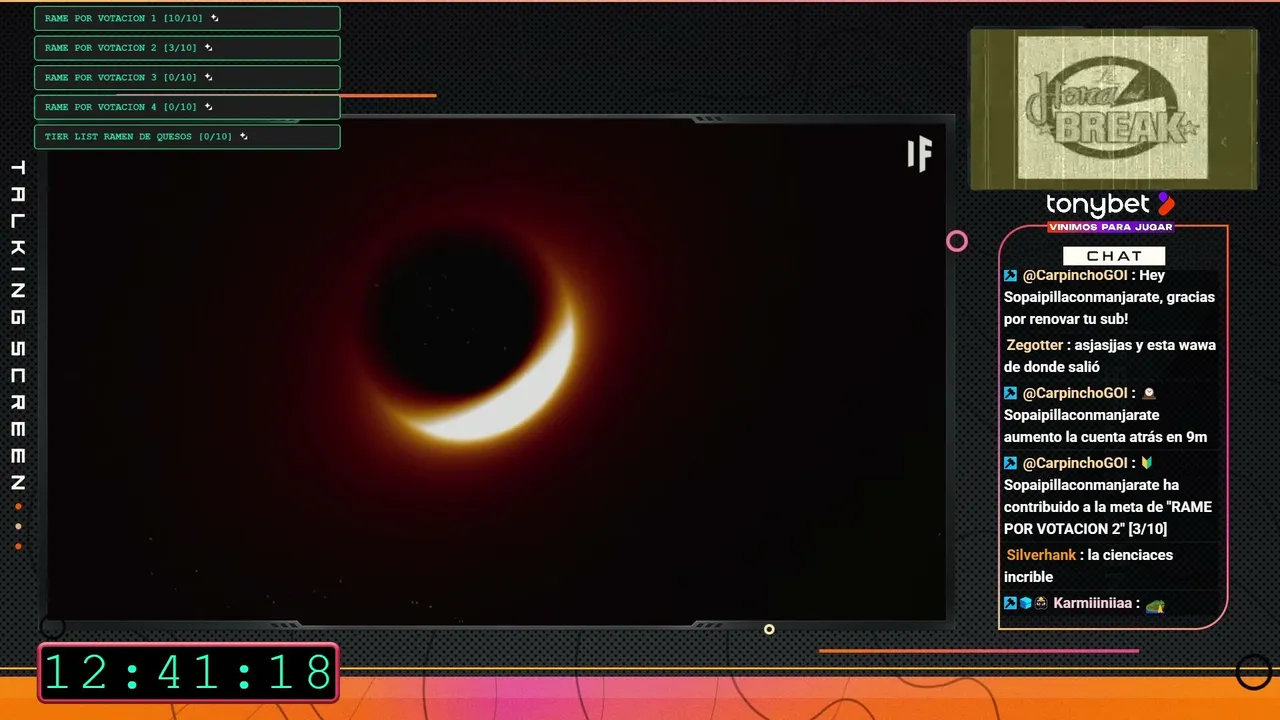1280x720 pixels.
Task: Click the CHAT header label
Action: coord(1114,256)
